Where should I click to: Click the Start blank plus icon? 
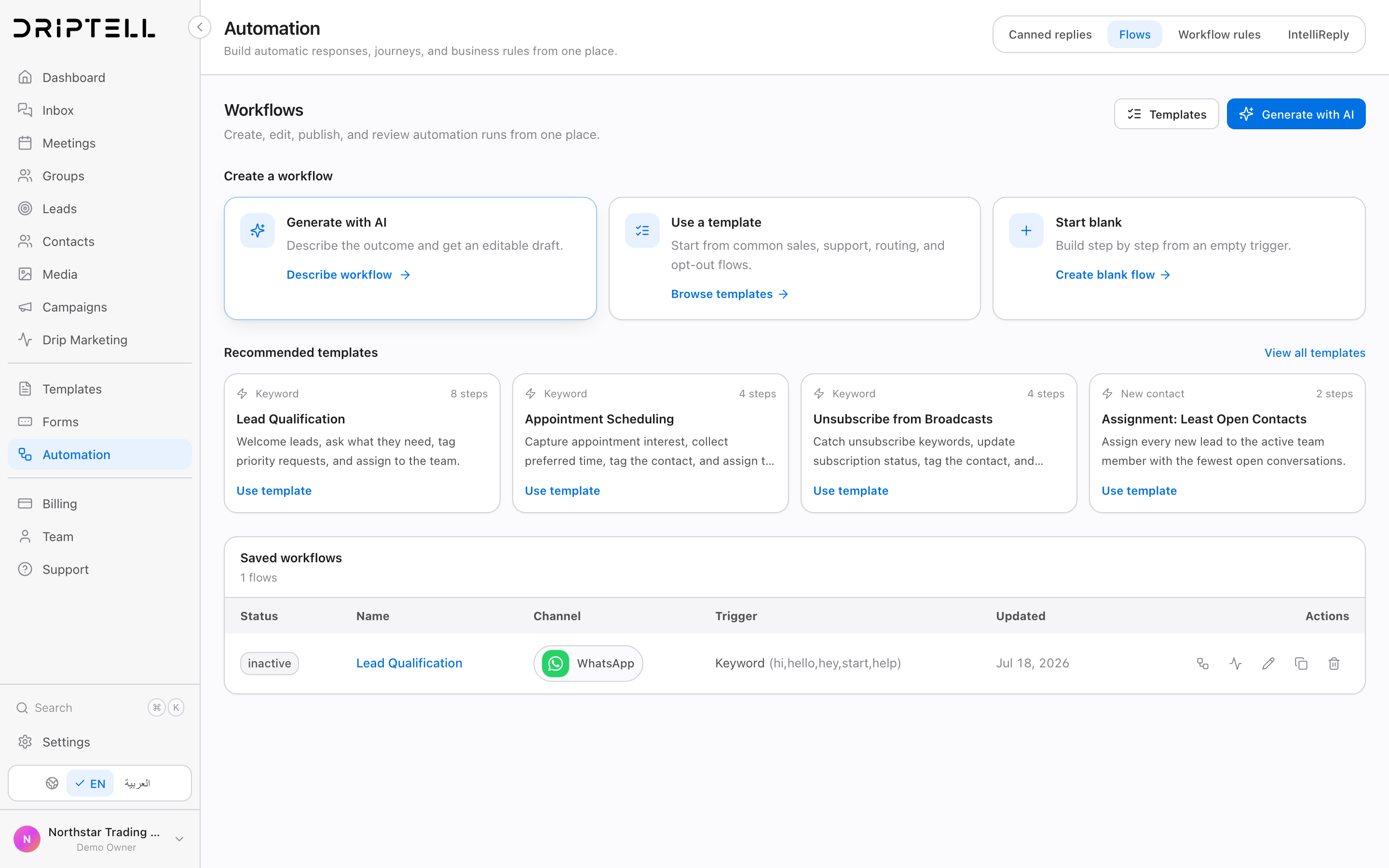pyautogui.click(x=1026, y=231)
